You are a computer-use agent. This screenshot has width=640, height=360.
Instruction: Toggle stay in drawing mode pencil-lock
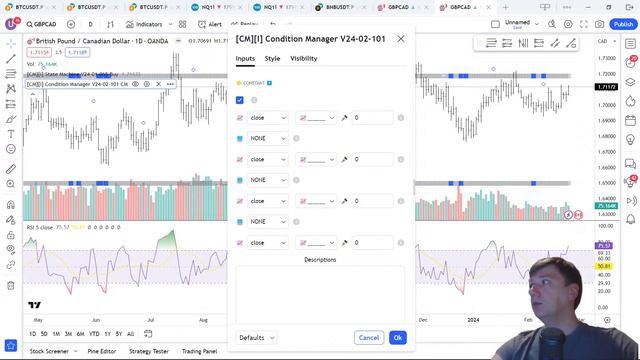tap(11, 220)
